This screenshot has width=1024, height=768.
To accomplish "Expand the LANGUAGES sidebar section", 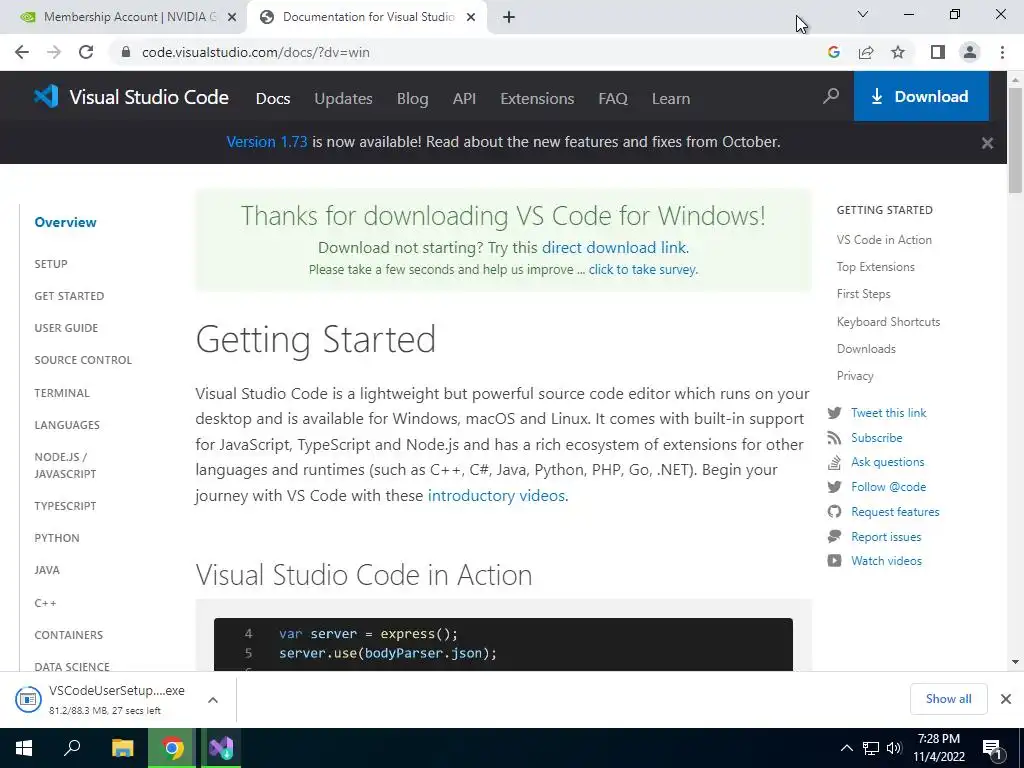I will point(67,424).
